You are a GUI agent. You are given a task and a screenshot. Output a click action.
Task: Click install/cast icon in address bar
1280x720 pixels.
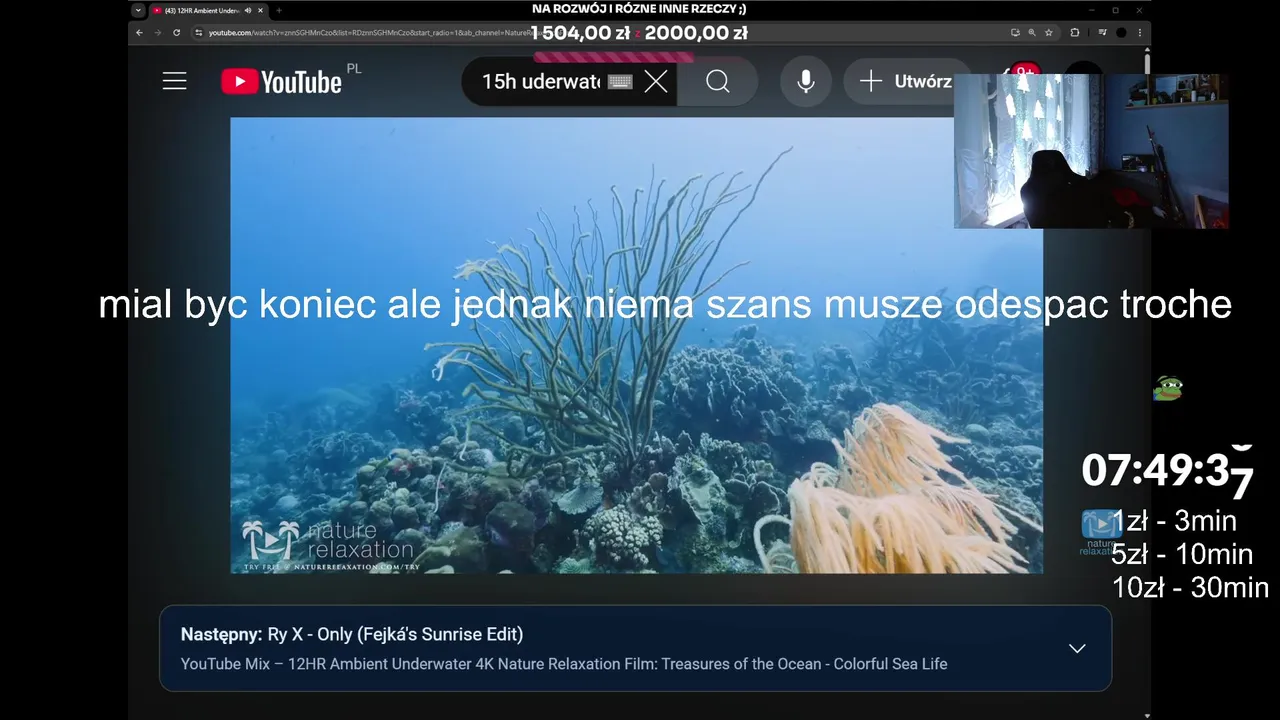[1015, 32]
